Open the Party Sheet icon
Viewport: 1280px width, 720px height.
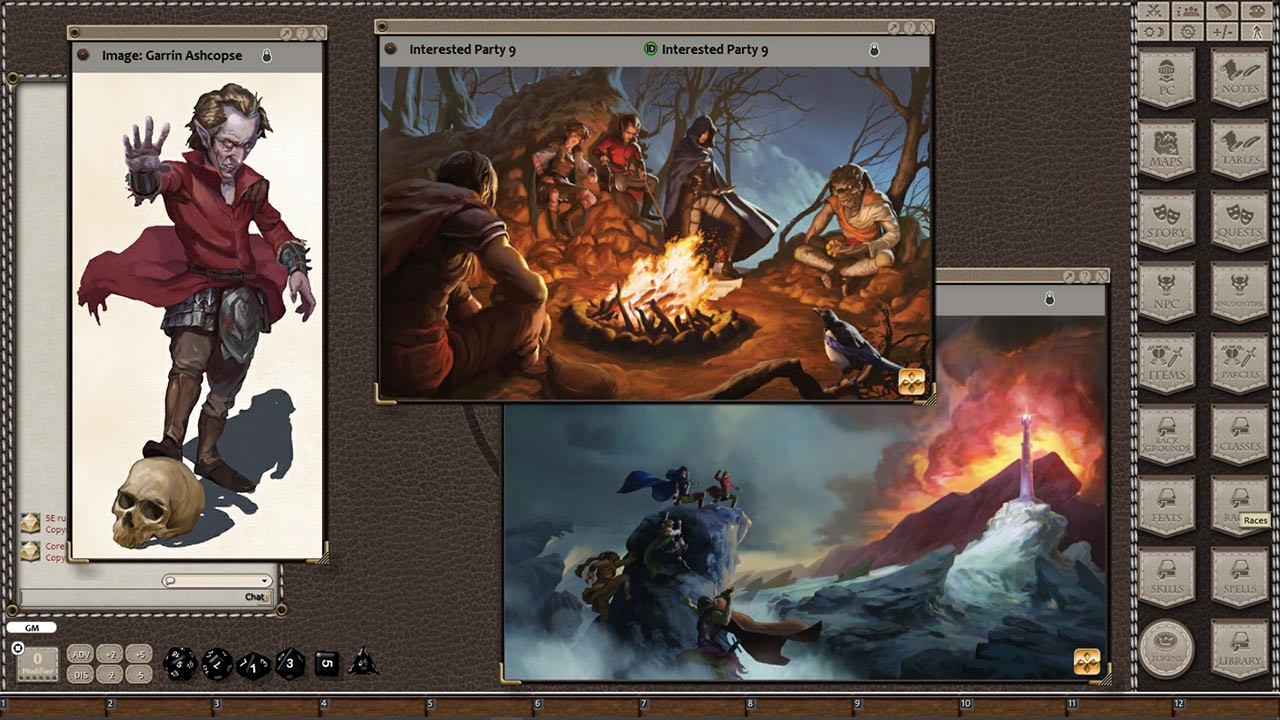pos(1188,11)
